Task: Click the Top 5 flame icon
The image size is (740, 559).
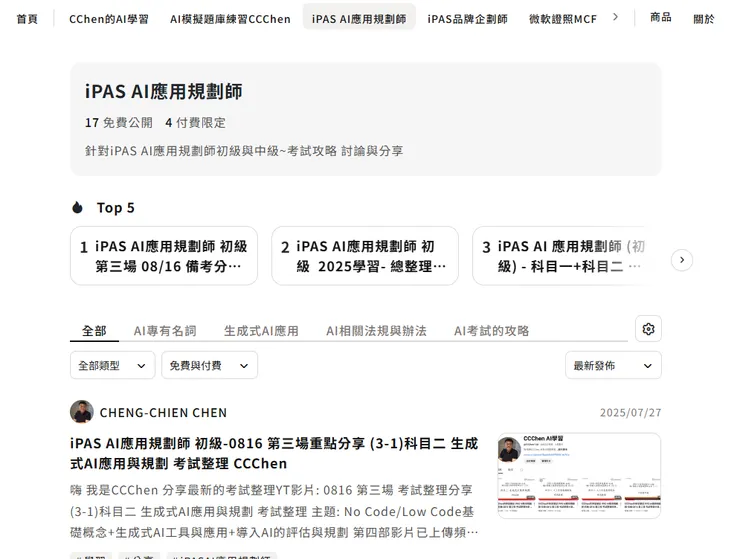Action: click(77, 207)
